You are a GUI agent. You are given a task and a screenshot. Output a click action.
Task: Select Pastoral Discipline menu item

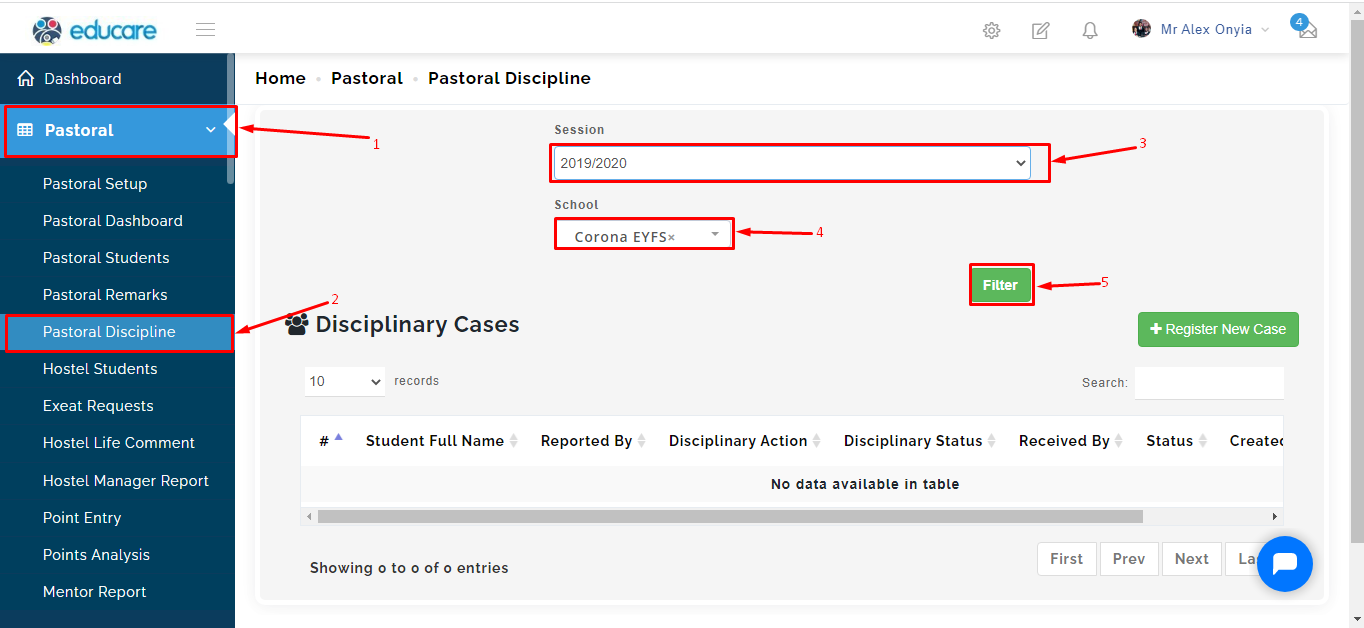click(117, 332)
